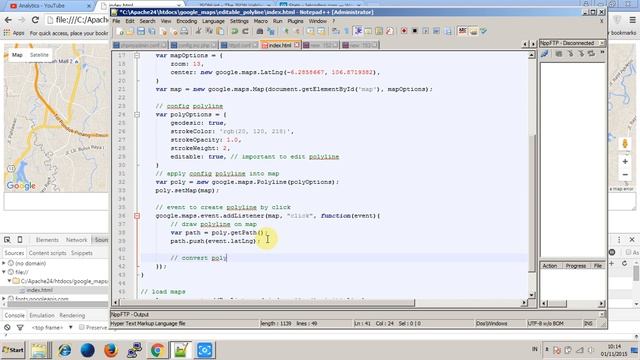Save the document with the Save icon

point(141,31)
